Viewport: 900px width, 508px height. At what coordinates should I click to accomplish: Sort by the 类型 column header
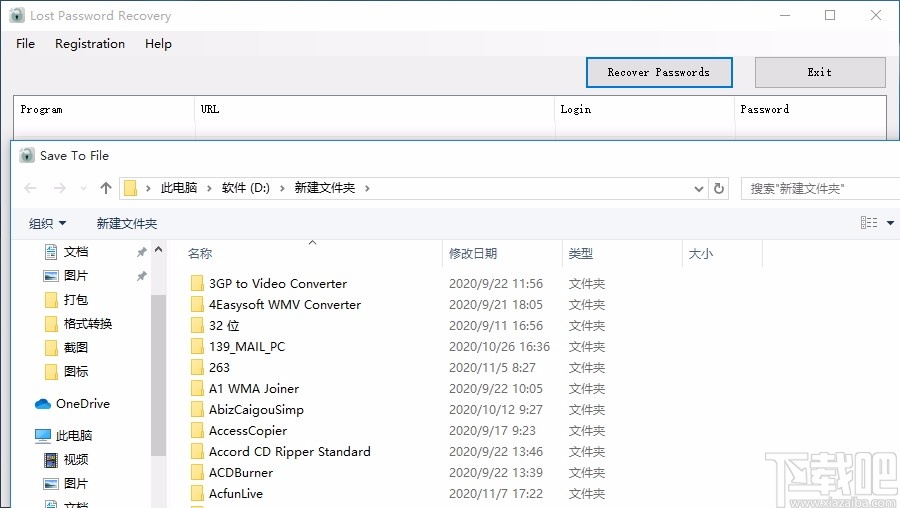(x=580, y=253)
